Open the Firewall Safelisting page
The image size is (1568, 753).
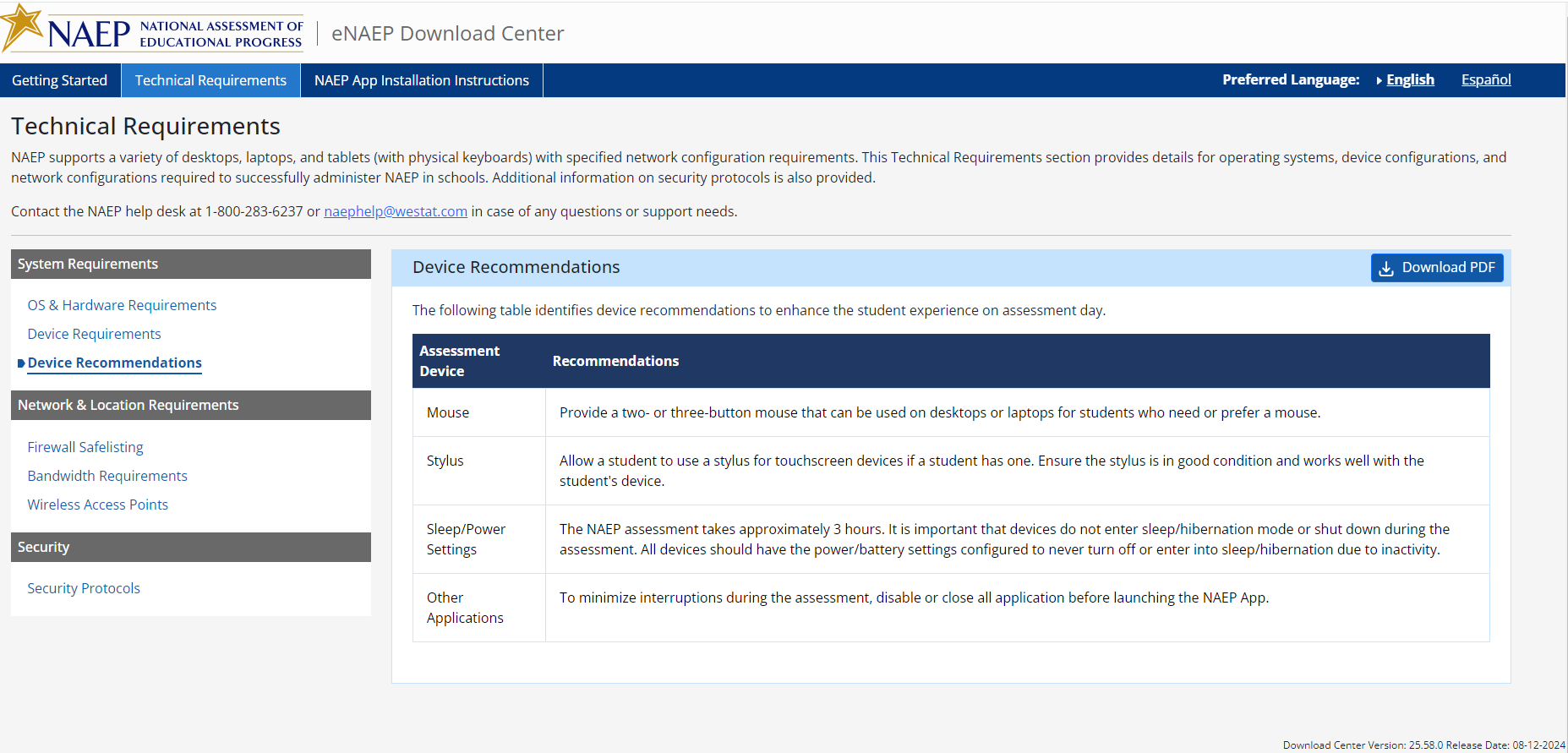85,447
